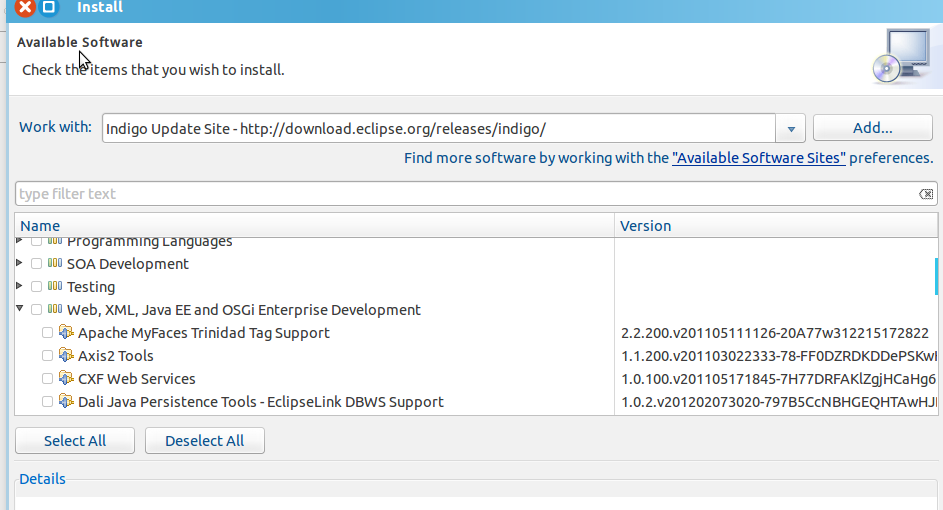Image resolution: width=943 pixels, height=510 pixels.
Task: Click the Dali Java Persistence Tools icon
Action: coord(66,402)
